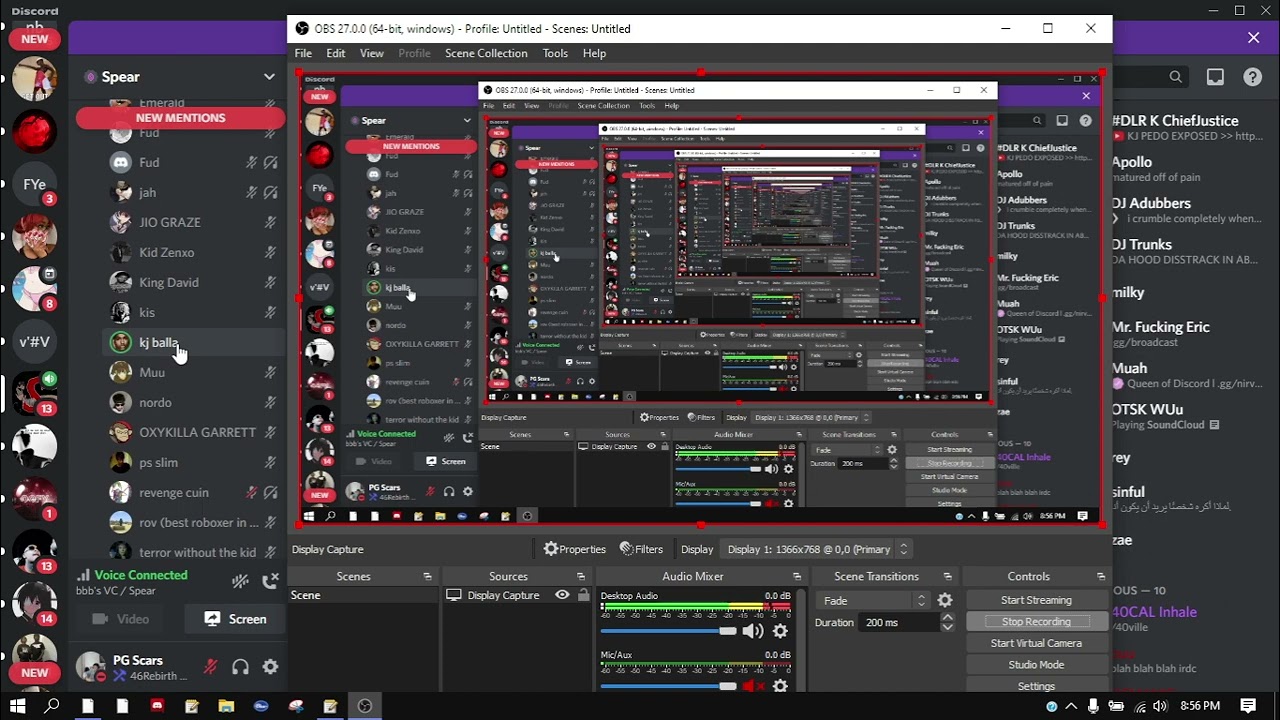This screenshot has width=1280, height=720.
Task: Open red Discord icon in taskbar
Action: tap(157, 706)
